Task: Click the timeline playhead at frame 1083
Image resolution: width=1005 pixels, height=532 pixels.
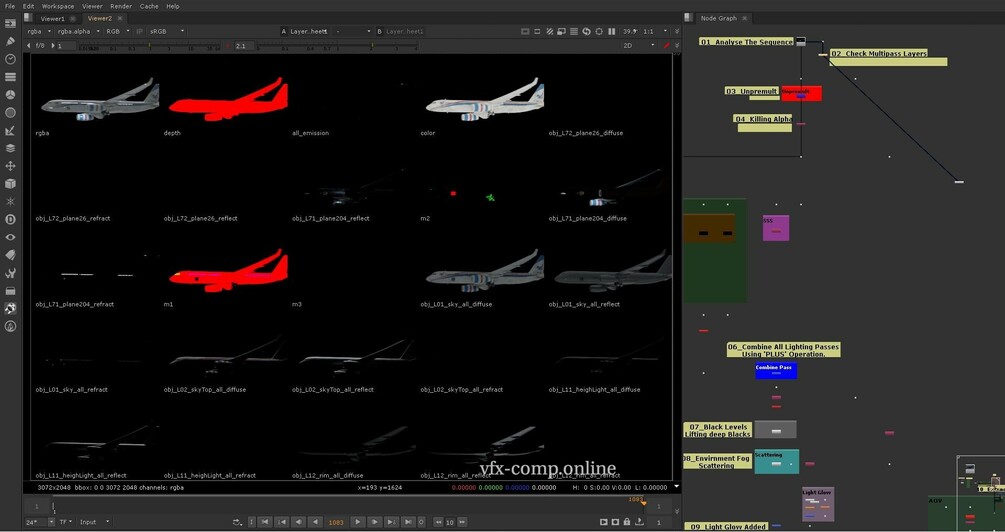Action: click(x=644, y=503)
